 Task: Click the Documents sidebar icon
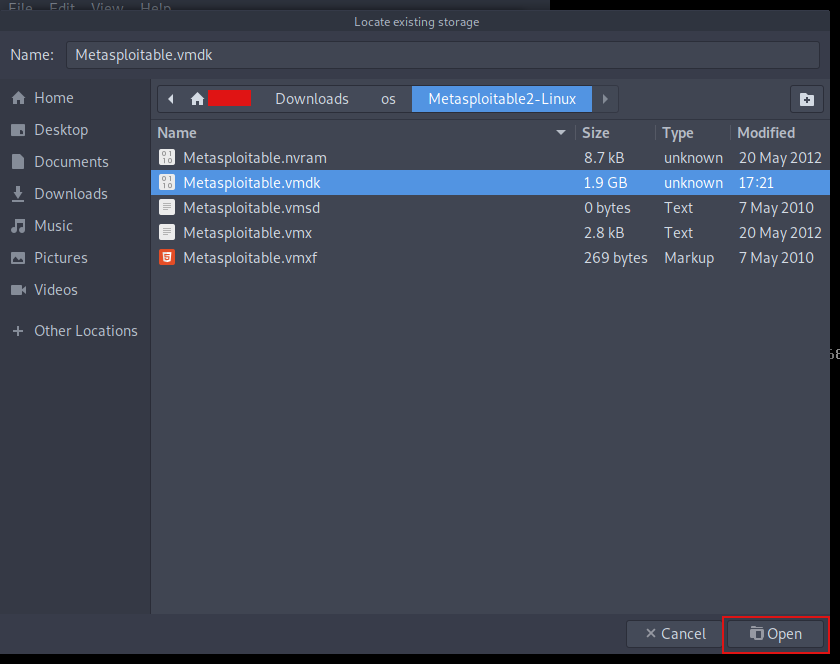click(x=18, y=162)
